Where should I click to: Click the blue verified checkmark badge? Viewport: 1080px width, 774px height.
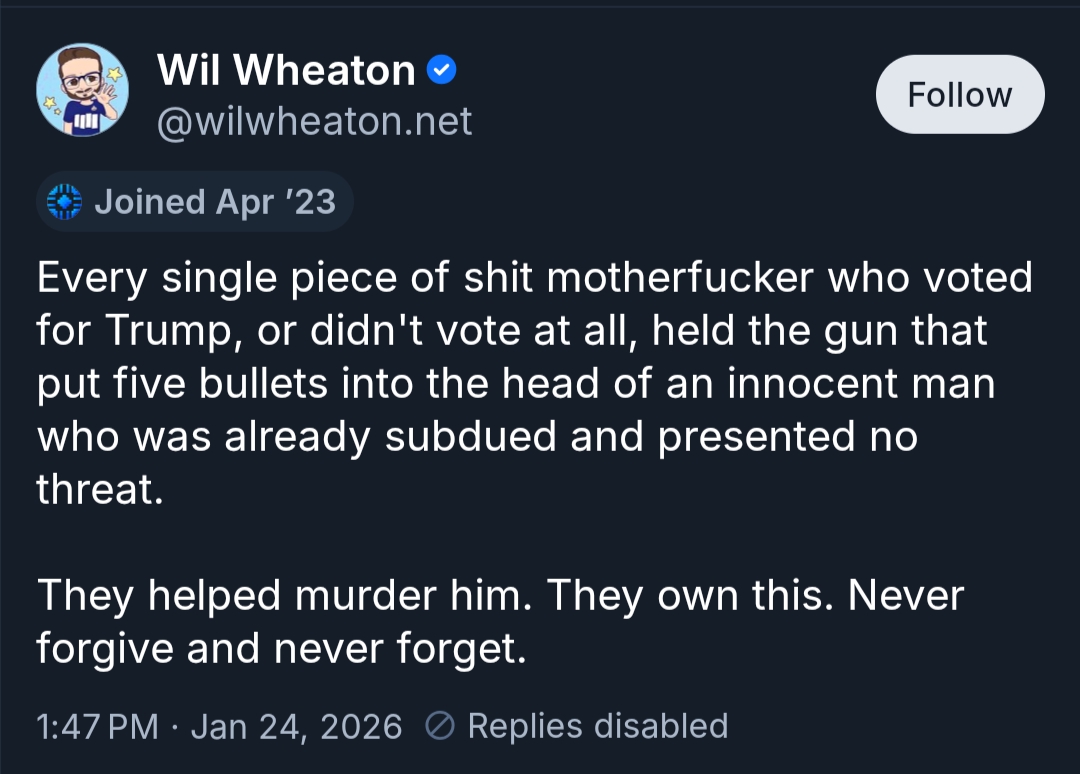tap(442, 70)
